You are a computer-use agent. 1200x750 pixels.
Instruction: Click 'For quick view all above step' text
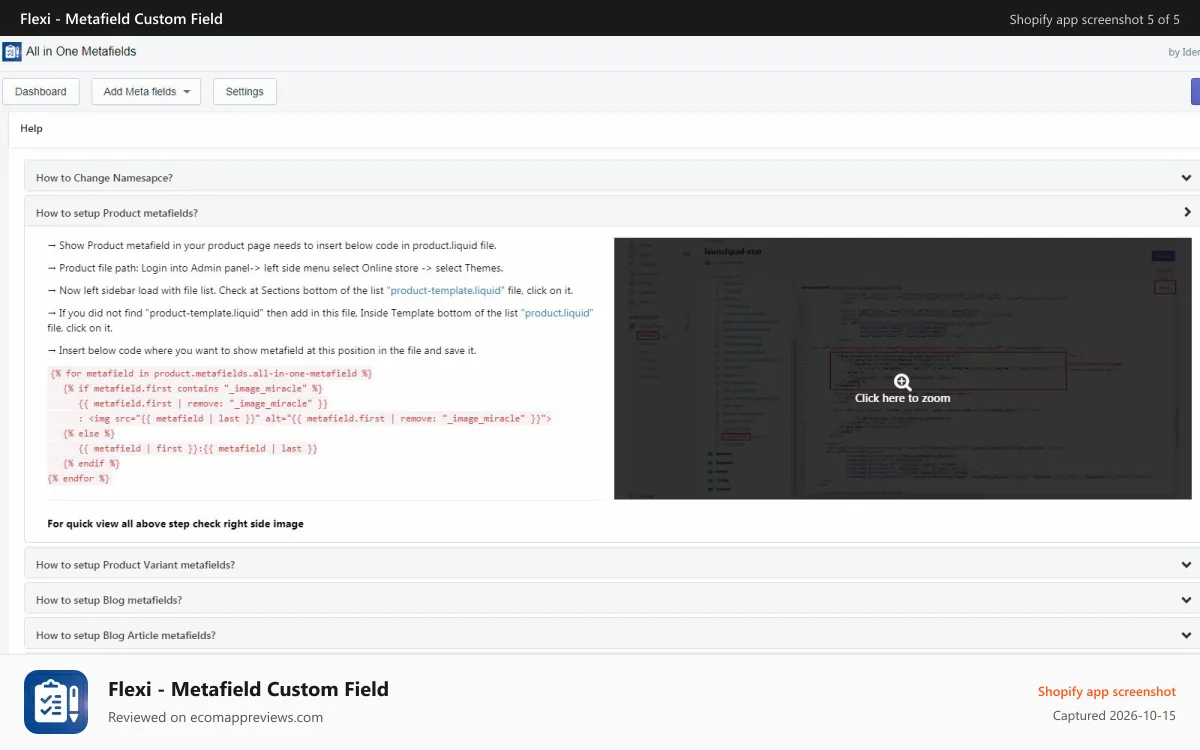click(x=175, y=524)
